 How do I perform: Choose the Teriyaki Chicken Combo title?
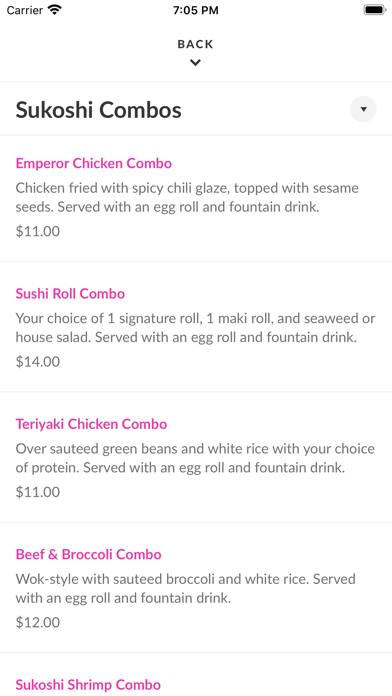click(x=91, y=424)
